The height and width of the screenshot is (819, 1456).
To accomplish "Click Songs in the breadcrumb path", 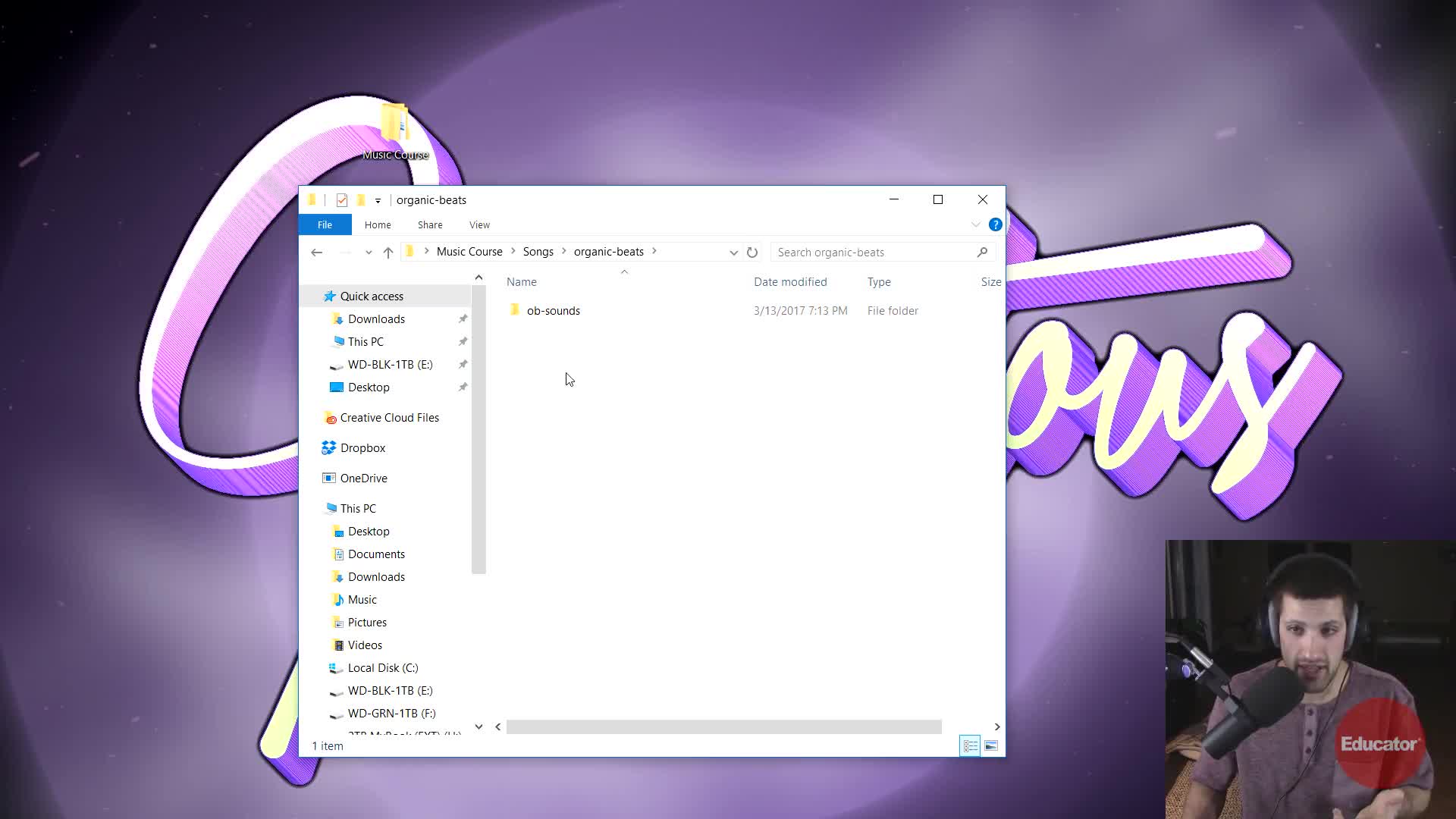I will pyautogui.click(x=538, y=252).
